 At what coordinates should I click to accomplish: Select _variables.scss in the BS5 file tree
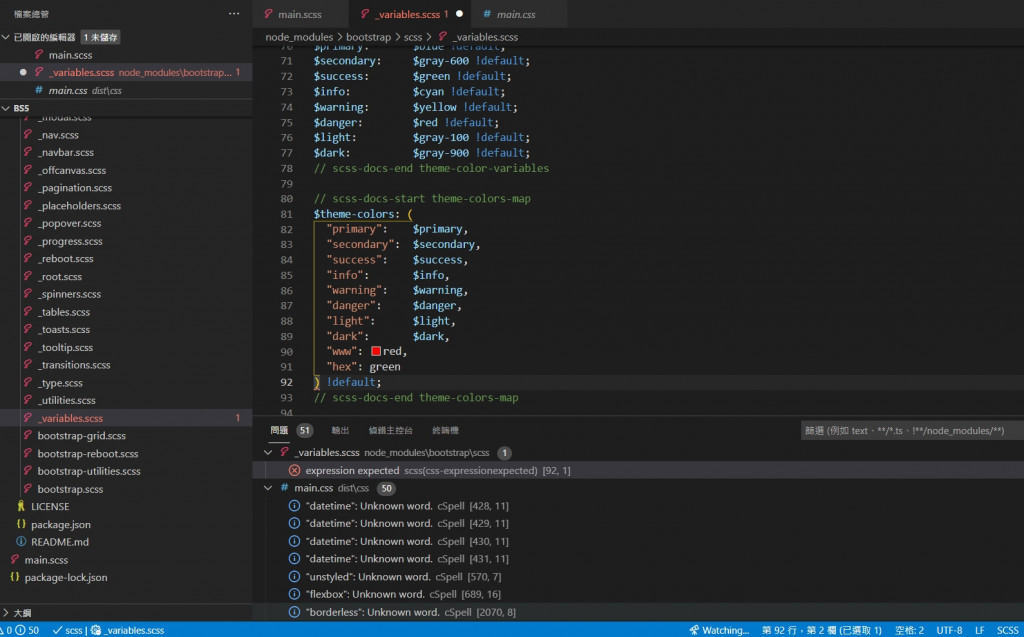[x=126, y=418]
